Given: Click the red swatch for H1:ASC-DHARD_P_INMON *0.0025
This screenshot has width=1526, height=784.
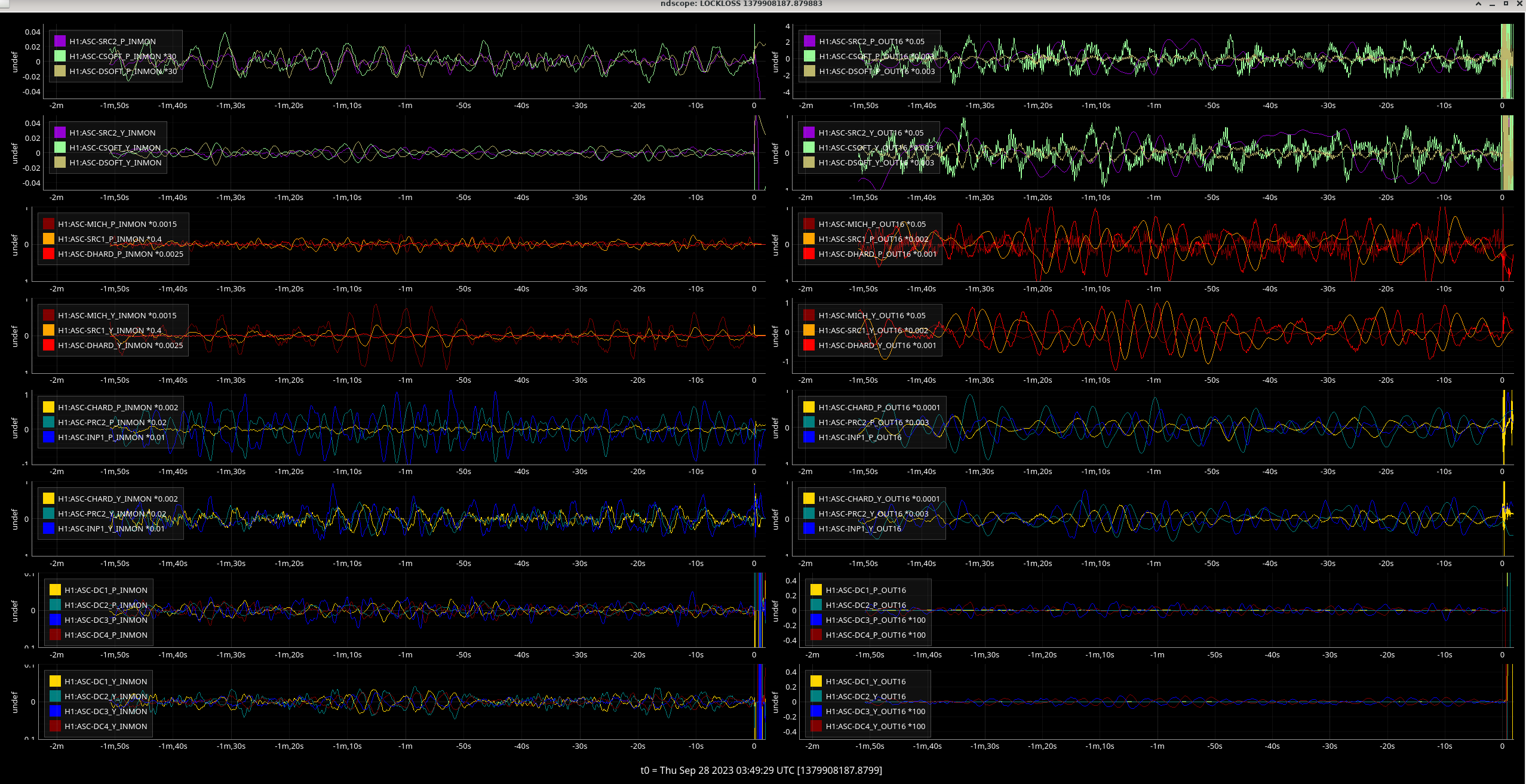Looking at the screenshot, I should tap(48, 254).
